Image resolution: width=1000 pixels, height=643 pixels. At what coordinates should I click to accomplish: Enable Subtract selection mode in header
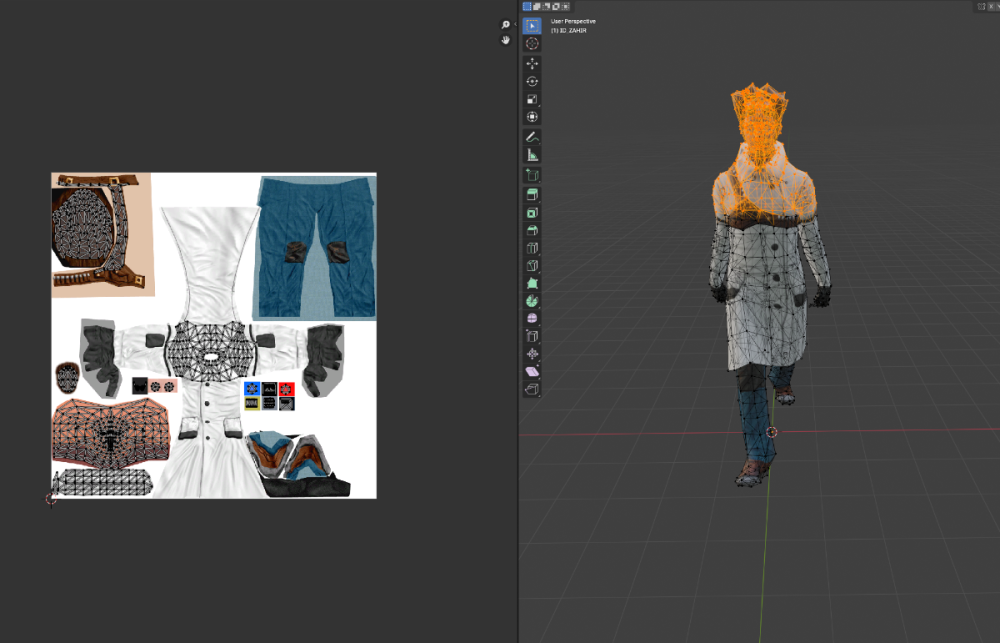pos(546,6)
